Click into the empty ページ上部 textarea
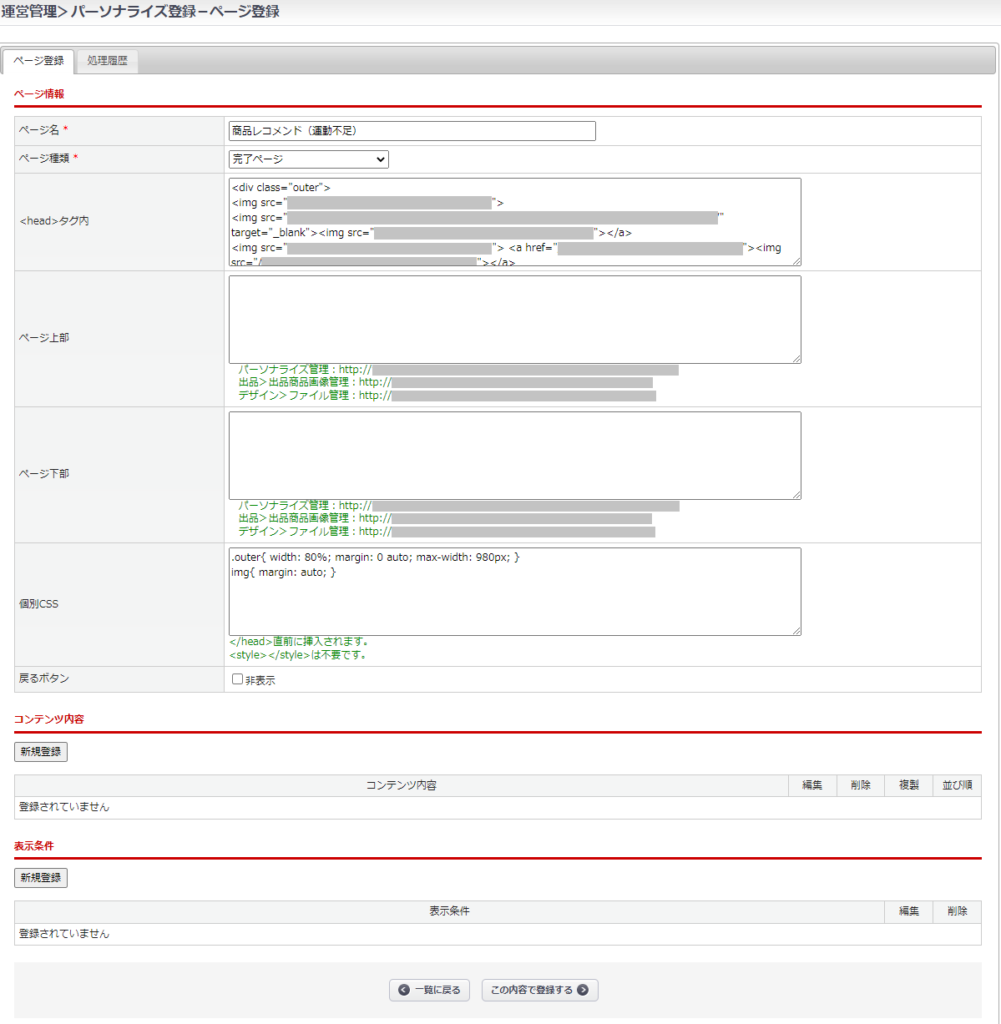Image resolution: width=1001 pixels, height=1024 pixels. coord(514,319)
